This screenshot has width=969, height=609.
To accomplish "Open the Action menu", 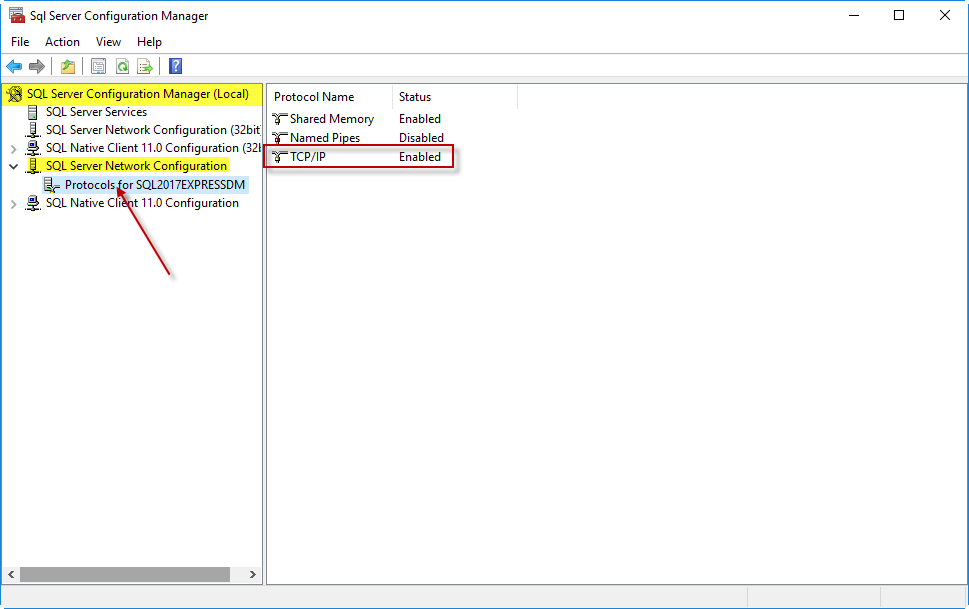I will pyautogui.click(x=62, y=41).
